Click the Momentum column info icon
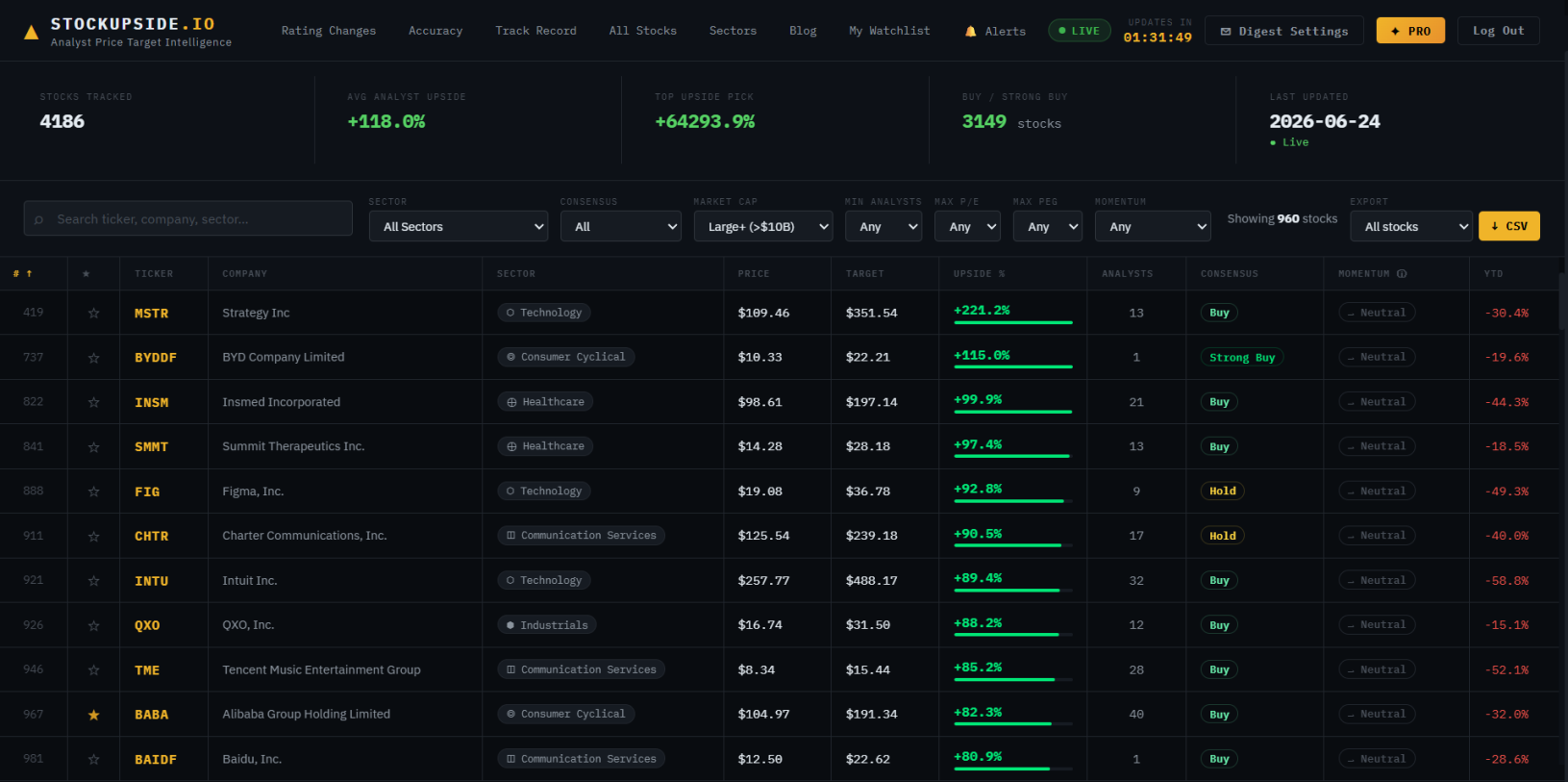The image size is (1568, 782). 1402,274
